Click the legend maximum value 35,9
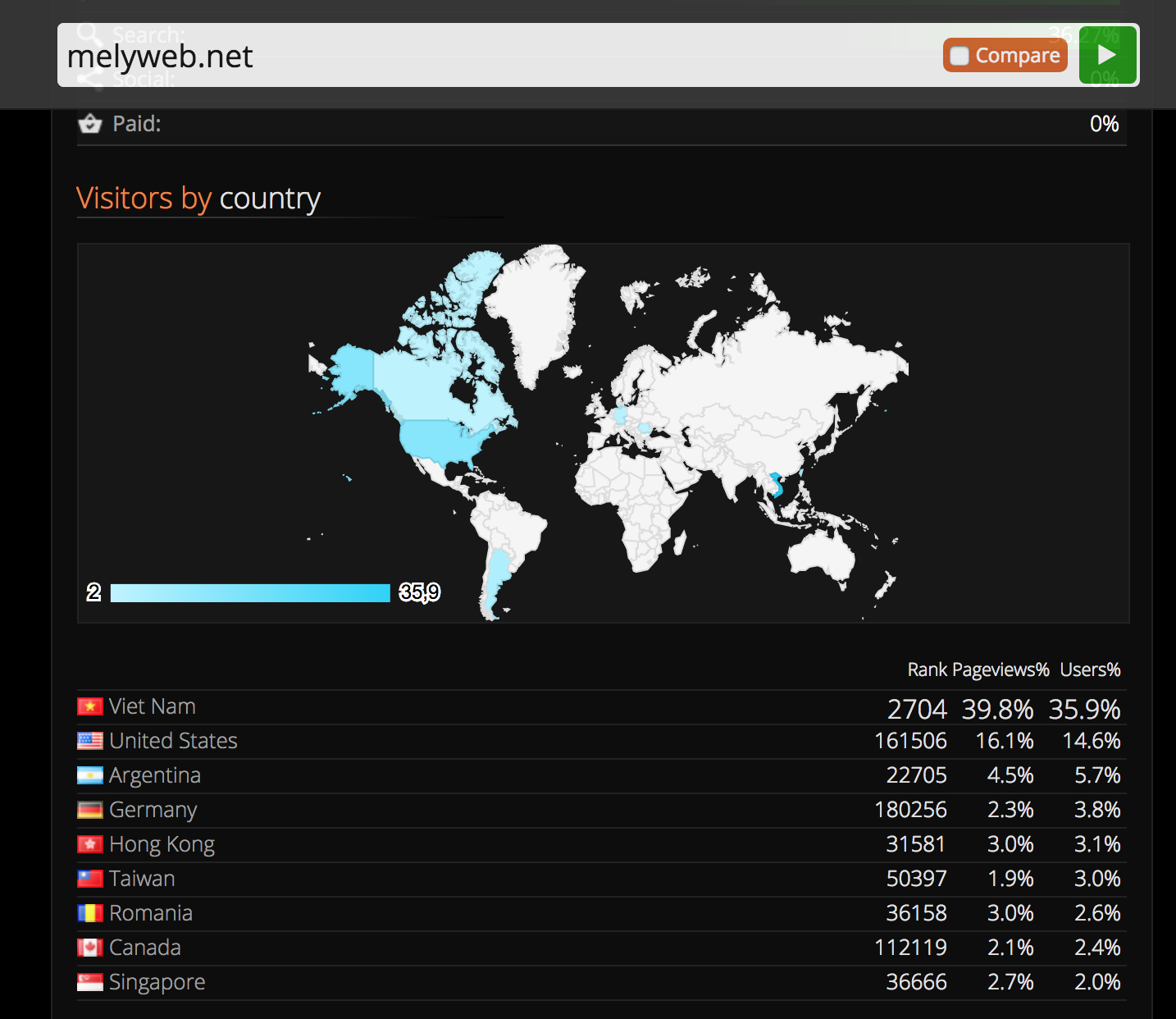The height and width of the screenshot is (1019, 1176). coord(419,592)
